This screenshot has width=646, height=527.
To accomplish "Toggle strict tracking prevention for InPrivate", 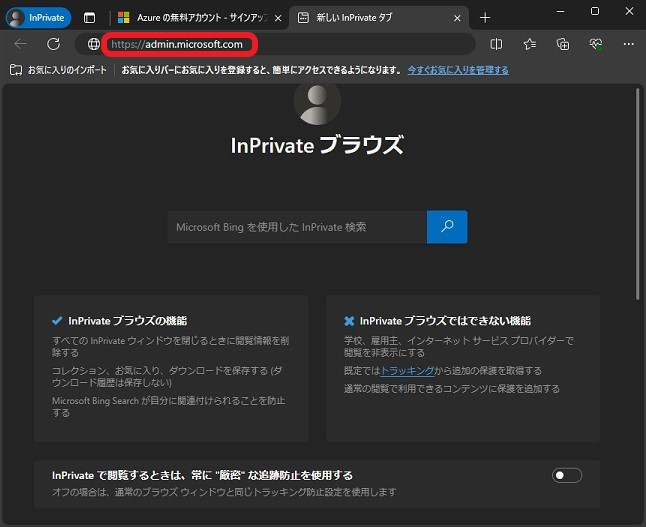I will point(567,475).
